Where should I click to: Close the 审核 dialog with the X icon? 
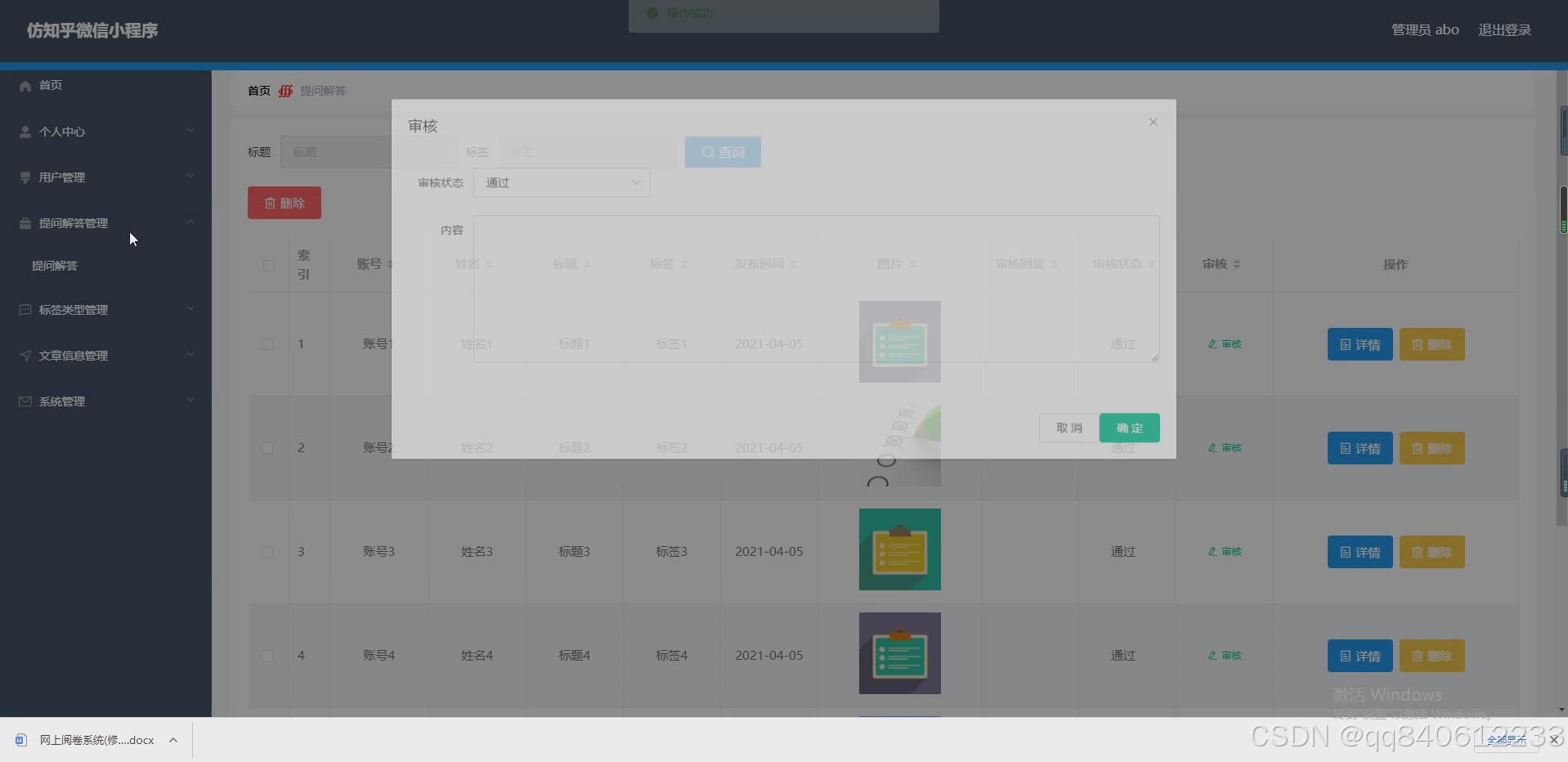coord(1154,122)
